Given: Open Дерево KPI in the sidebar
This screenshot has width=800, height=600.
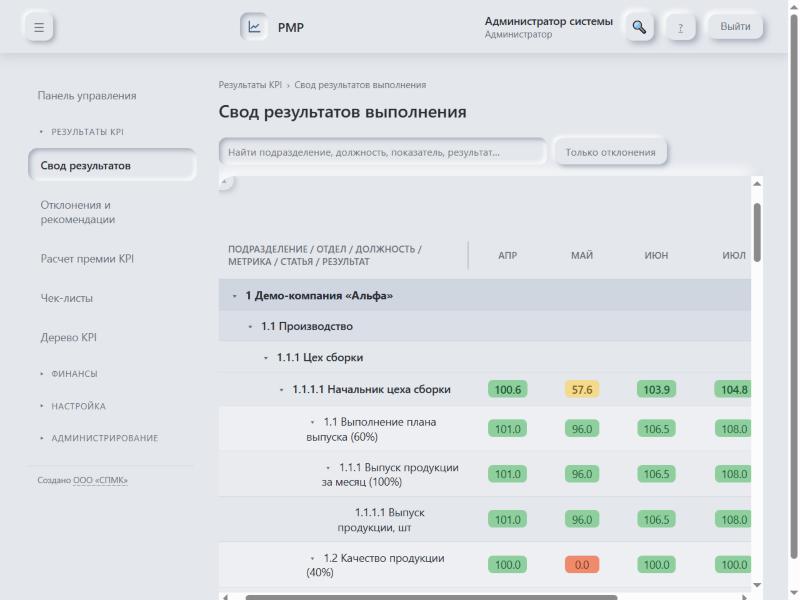Looking at the screenshot, I should (68, 337).
